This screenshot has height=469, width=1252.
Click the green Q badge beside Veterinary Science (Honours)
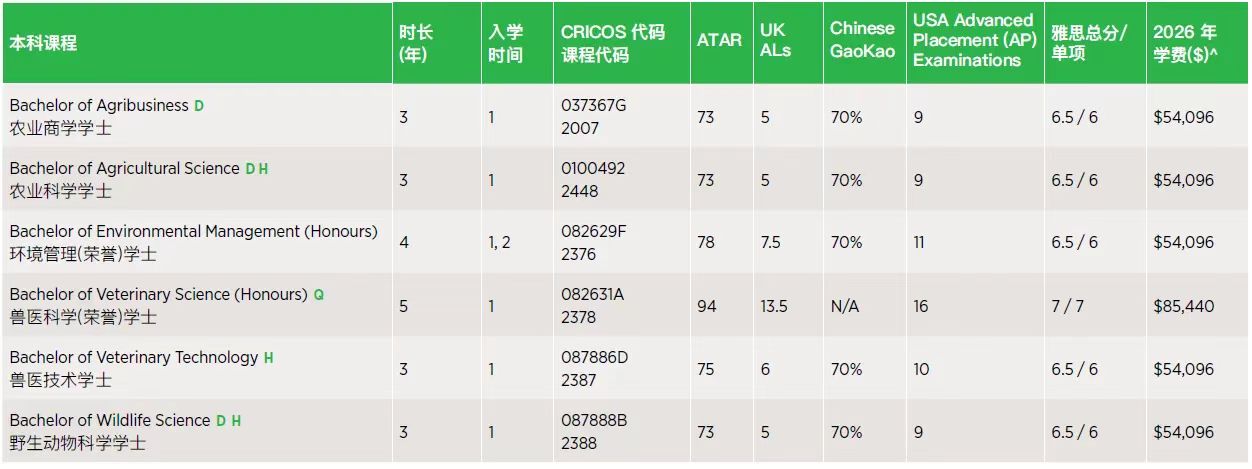[x=319, y=295]
